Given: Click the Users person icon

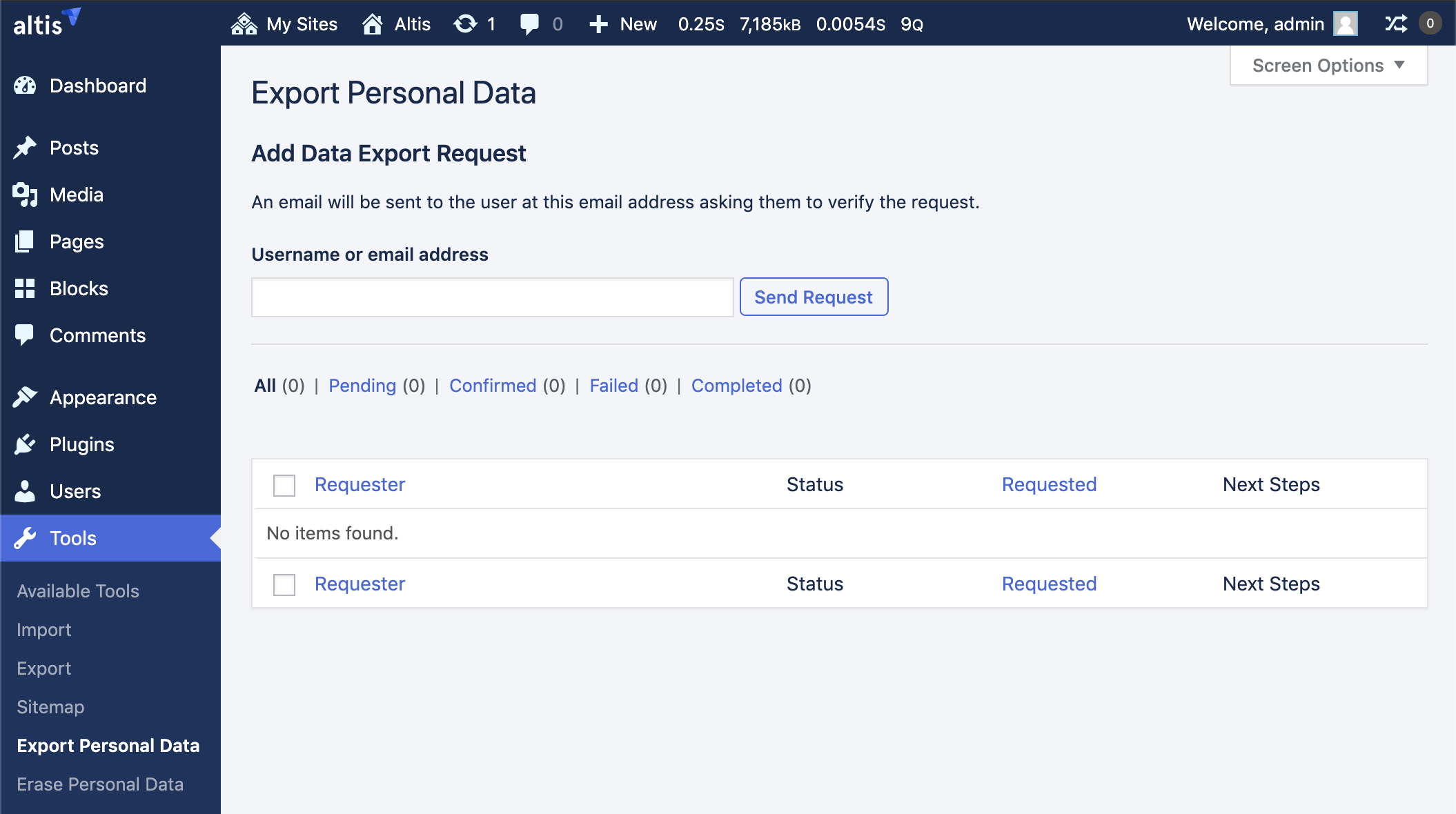Looking at the screenshot, I should [x=25, y=491].
